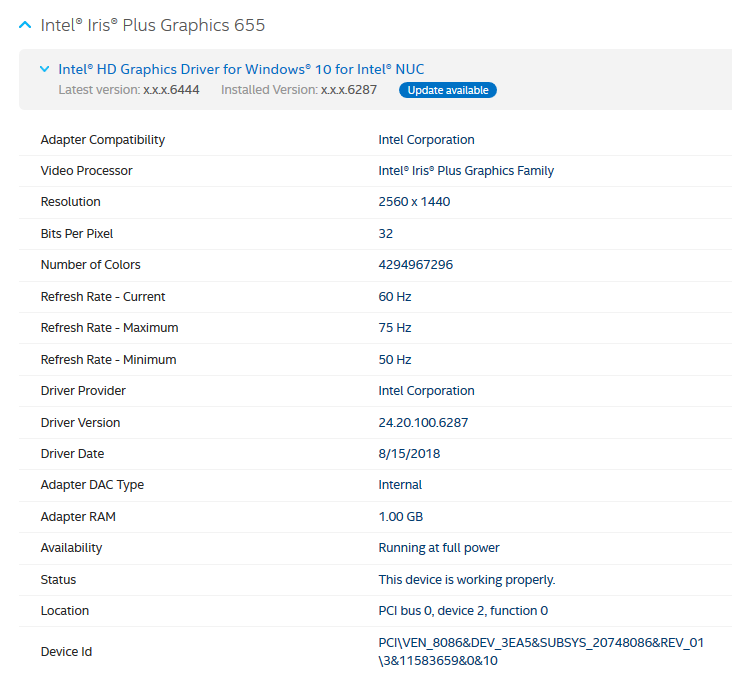Select Intel Iris Plus Graphics Family value
The width and height of the screenshot is (732, 676).
[x=466, y=171]
